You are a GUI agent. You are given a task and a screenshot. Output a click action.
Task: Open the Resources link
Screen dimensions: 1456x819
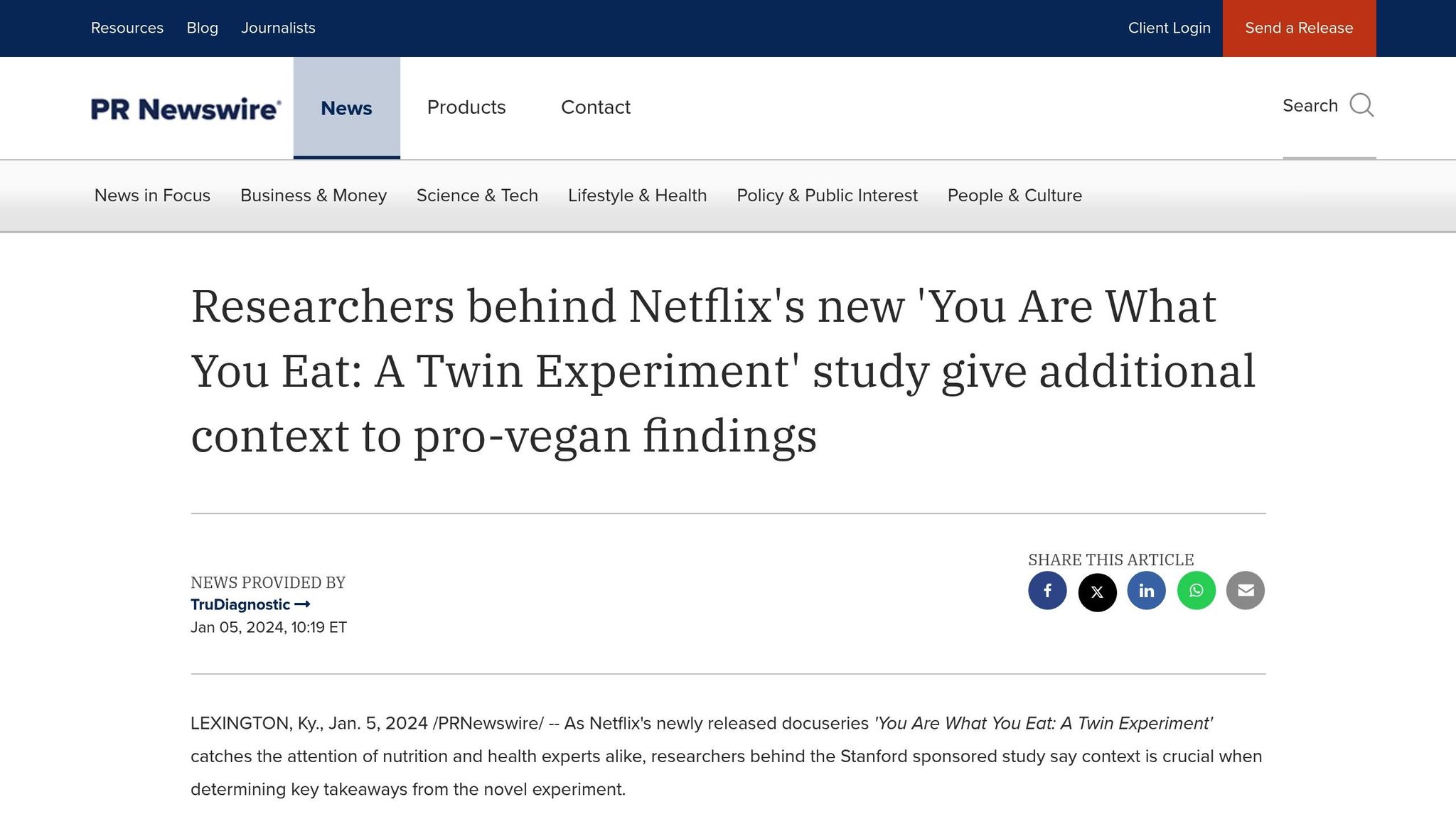pyautogui.click(x=127, y=28)
